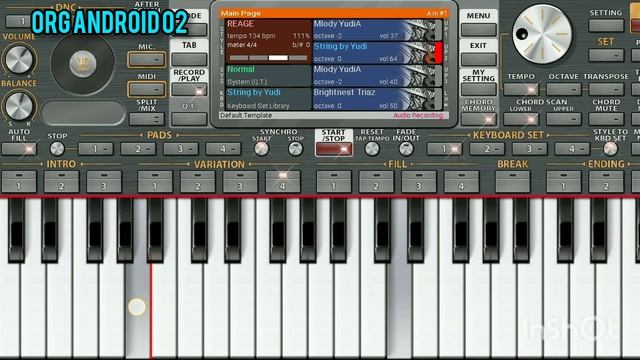The width and height of the screenshot is (640, 360).
Task: Select VARIATION 2 button
Action: pyautogui.click(x=198, y=182)
